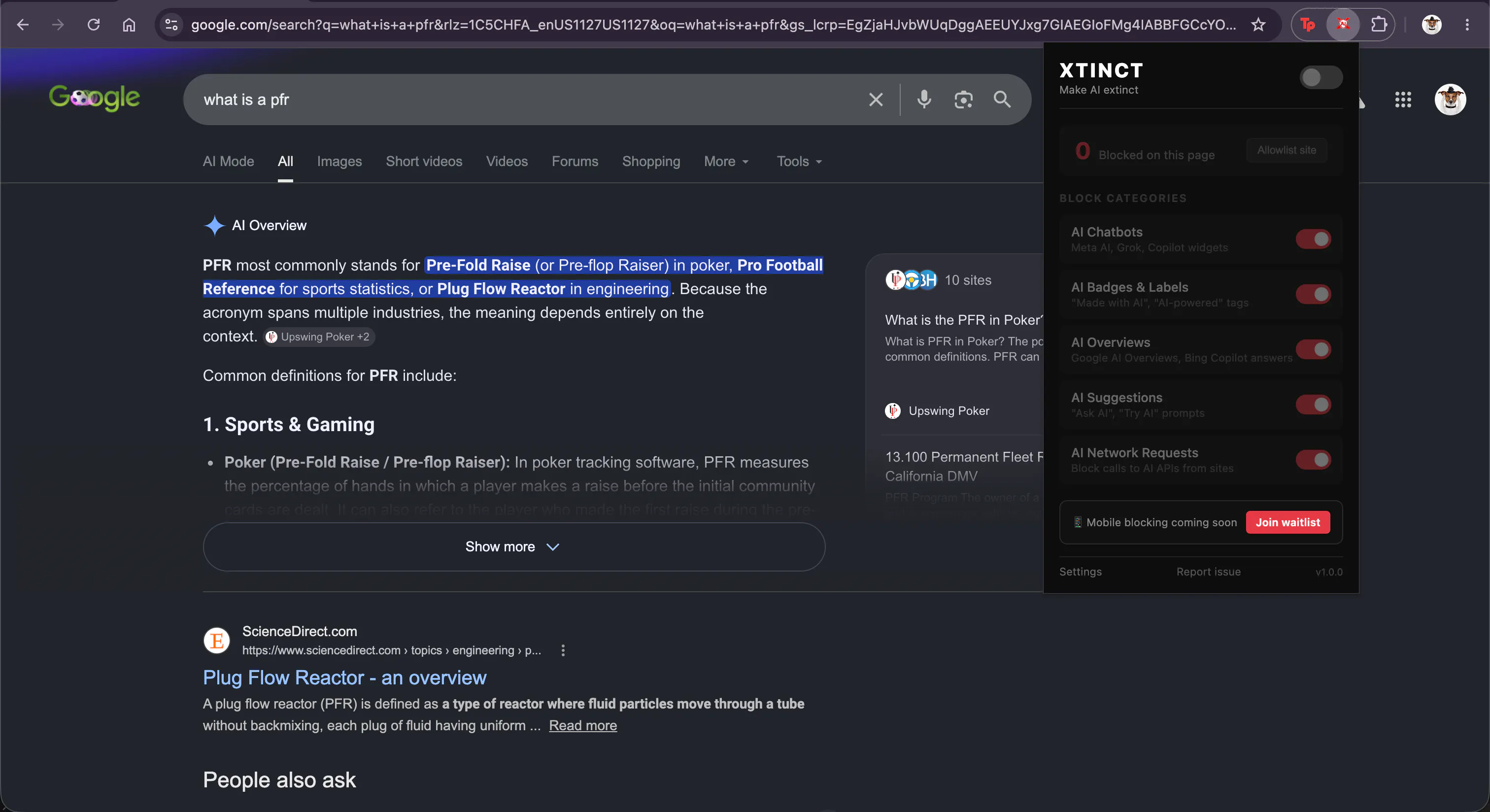
Task: Click the '1. Sports & Gaming' heading
Action: pyautogui.click(x=289, y=425)
